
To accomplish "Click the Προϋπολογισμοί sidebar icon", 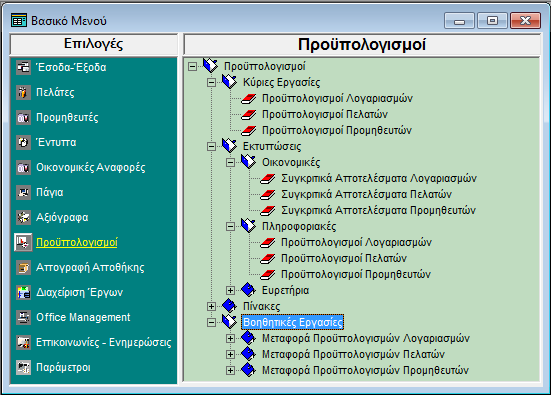I will click(x=23, y=242).
